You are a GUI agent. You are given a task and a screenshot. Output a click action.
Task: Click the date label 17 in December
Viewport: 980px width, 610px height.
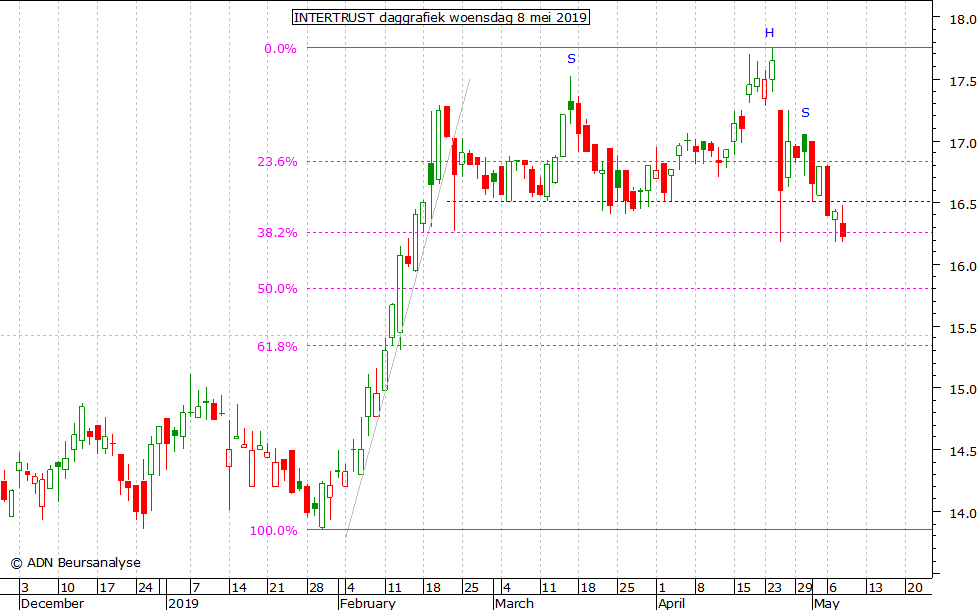107,588
